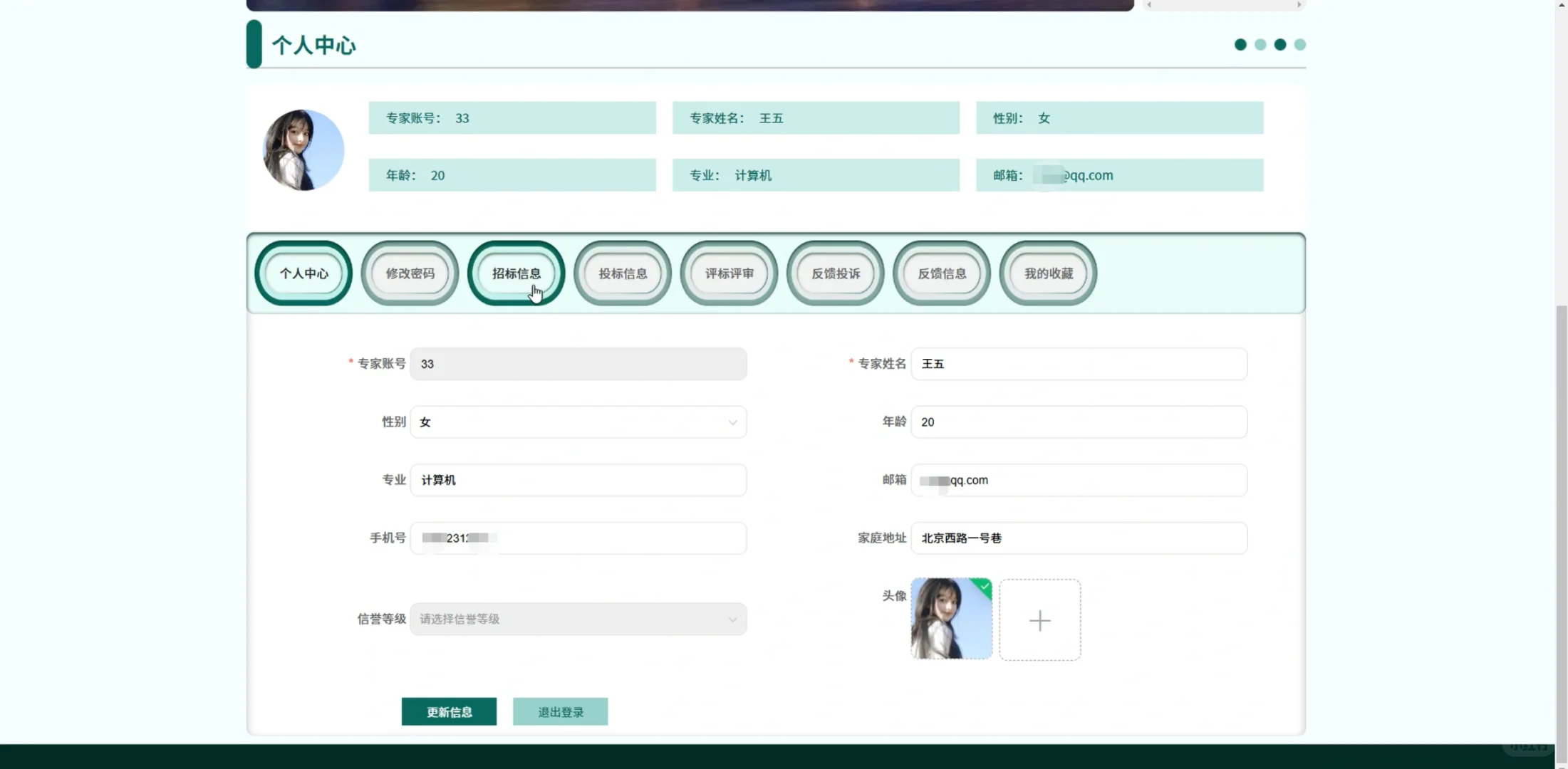
Task: Select the last carousel dot indicator
Action: [1300, 44]
